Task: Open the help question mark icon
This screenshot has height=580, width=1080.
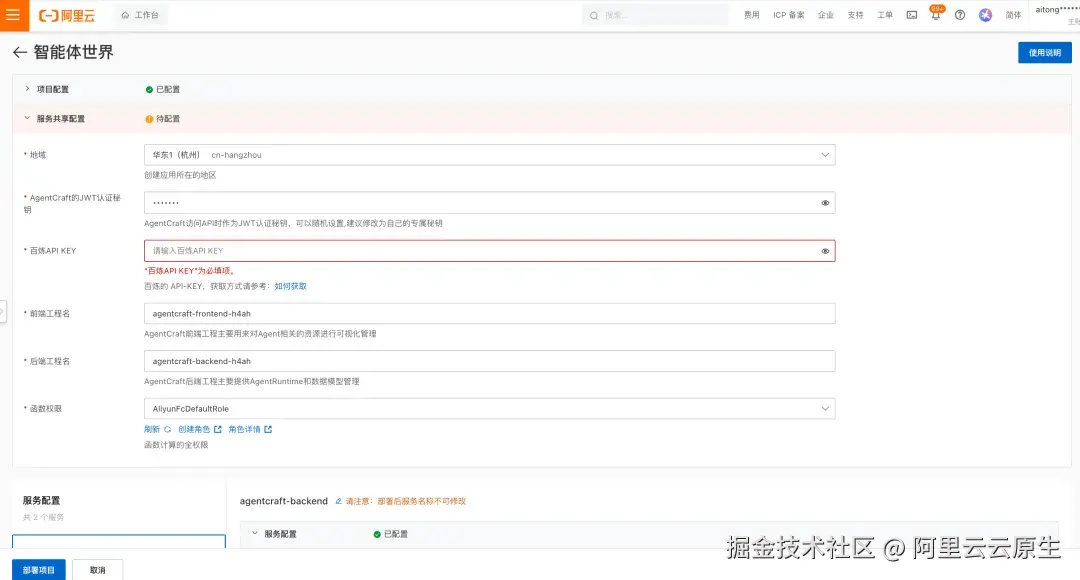Action: 959,15
